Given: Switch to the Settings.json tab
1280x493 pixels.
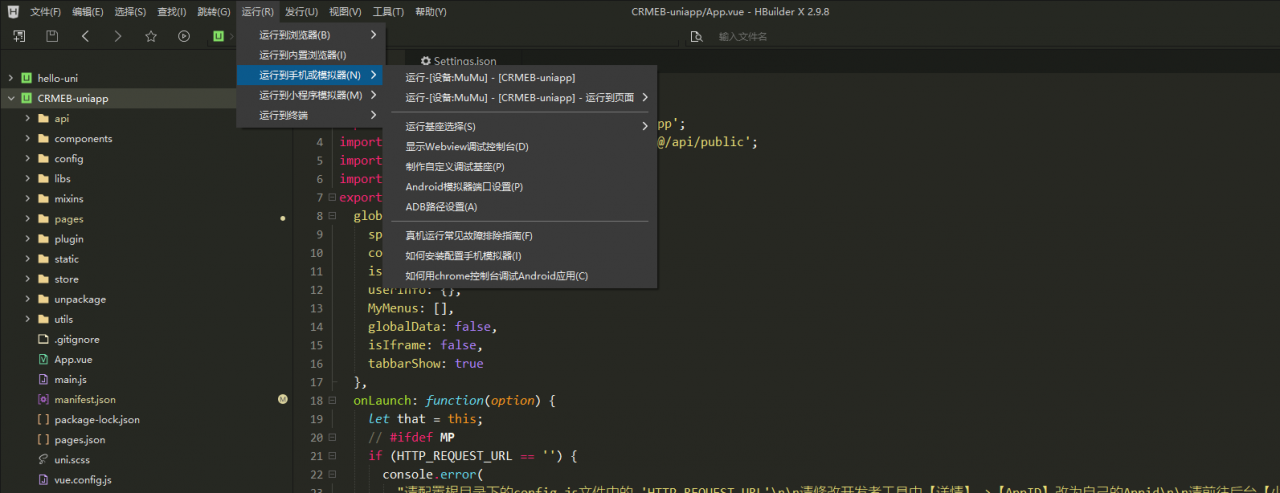Looking at the screenshot, I should pyautogui.click(x=458, y=61).
